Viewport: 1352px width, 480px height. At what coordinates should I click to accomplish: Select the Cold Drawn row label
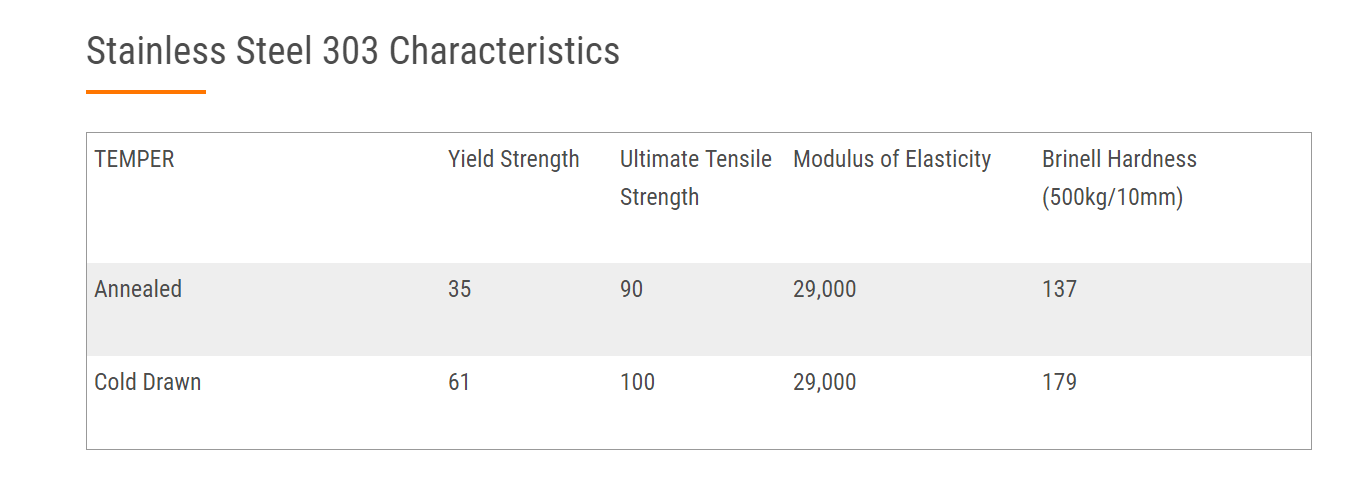pos(147,383)
